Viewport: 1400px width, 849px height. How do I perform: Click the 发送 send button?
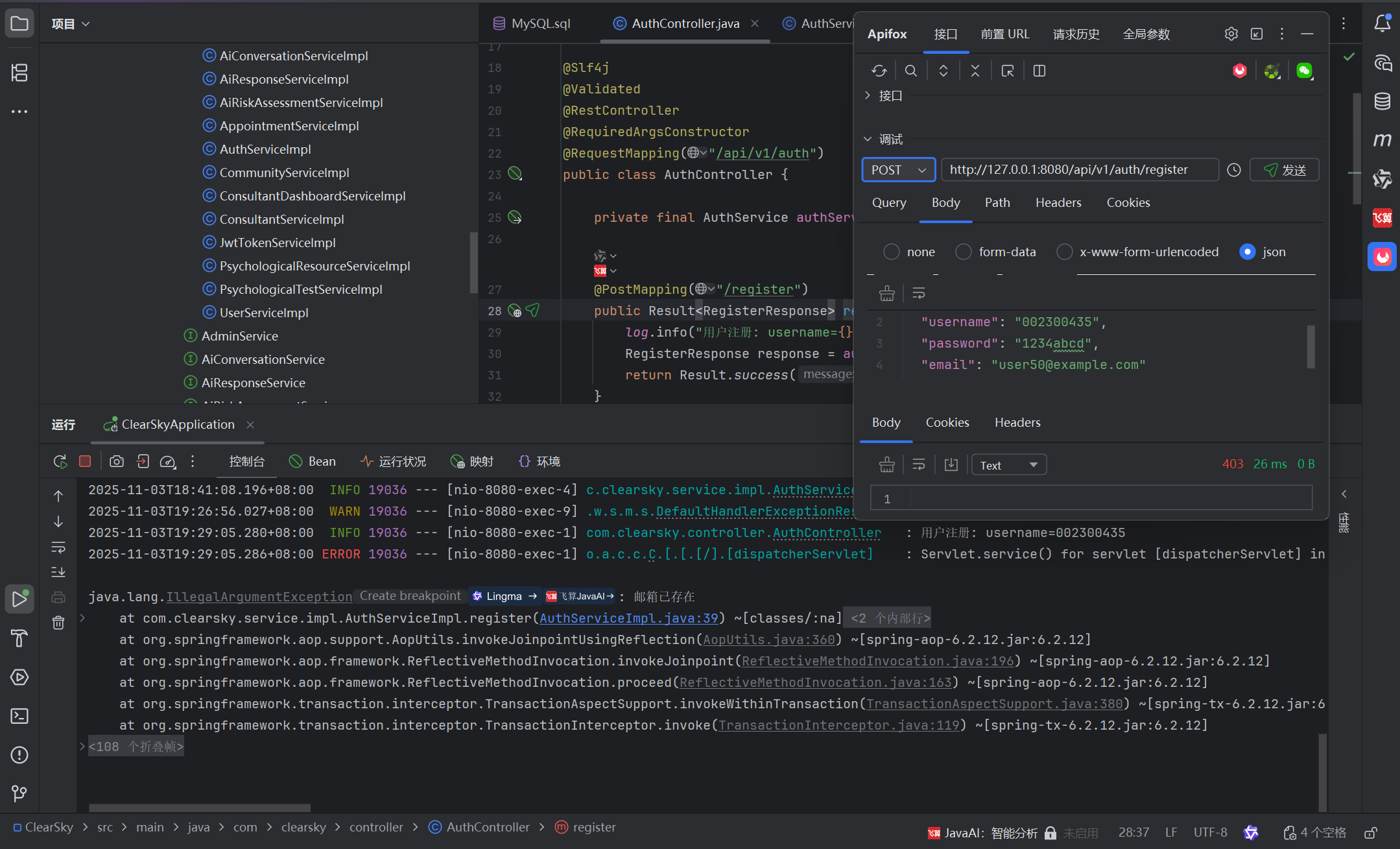point(1284,170)
